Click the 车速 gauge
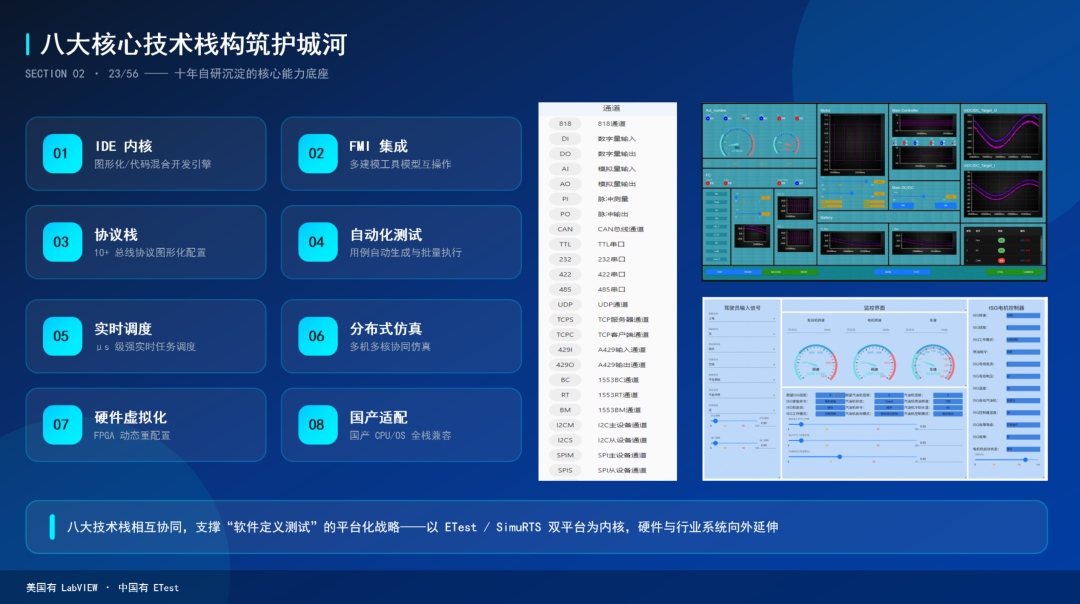This screenshot has height=604, width=1080. point(933,362)
